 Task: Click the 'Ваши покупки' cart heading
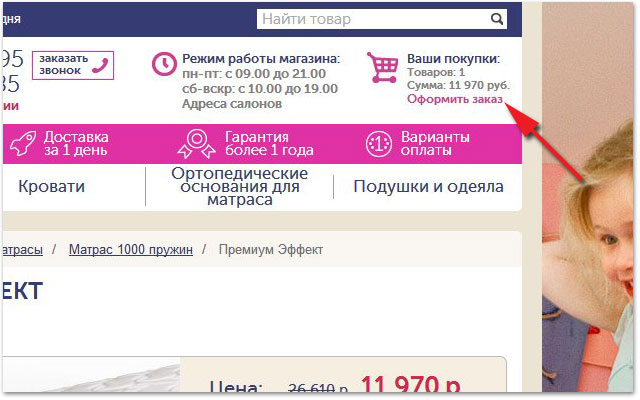click(453, 59)
